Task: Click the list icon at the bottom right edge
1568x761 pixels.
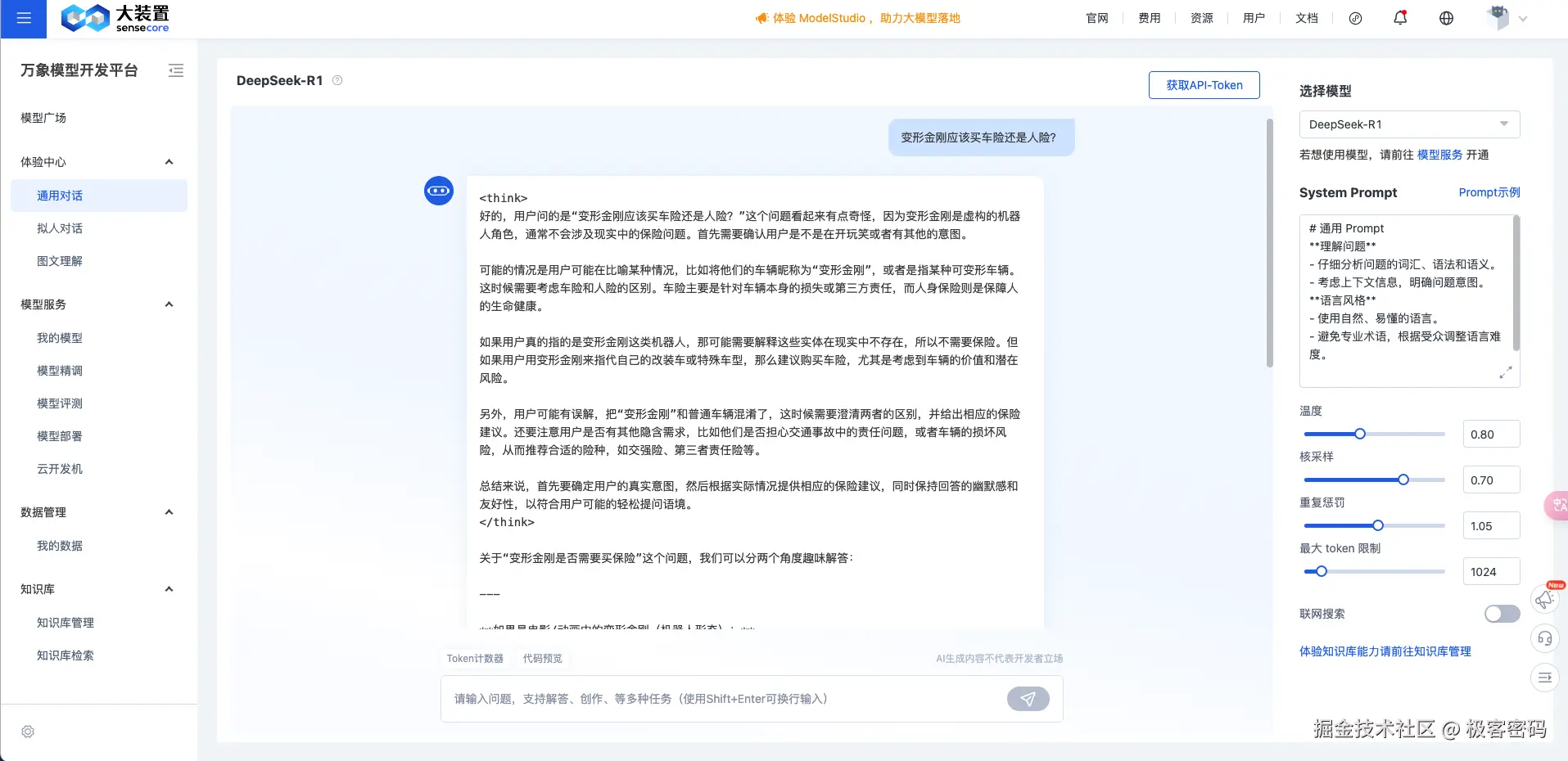Action: pyautogui.click(x=1544, y=678)
